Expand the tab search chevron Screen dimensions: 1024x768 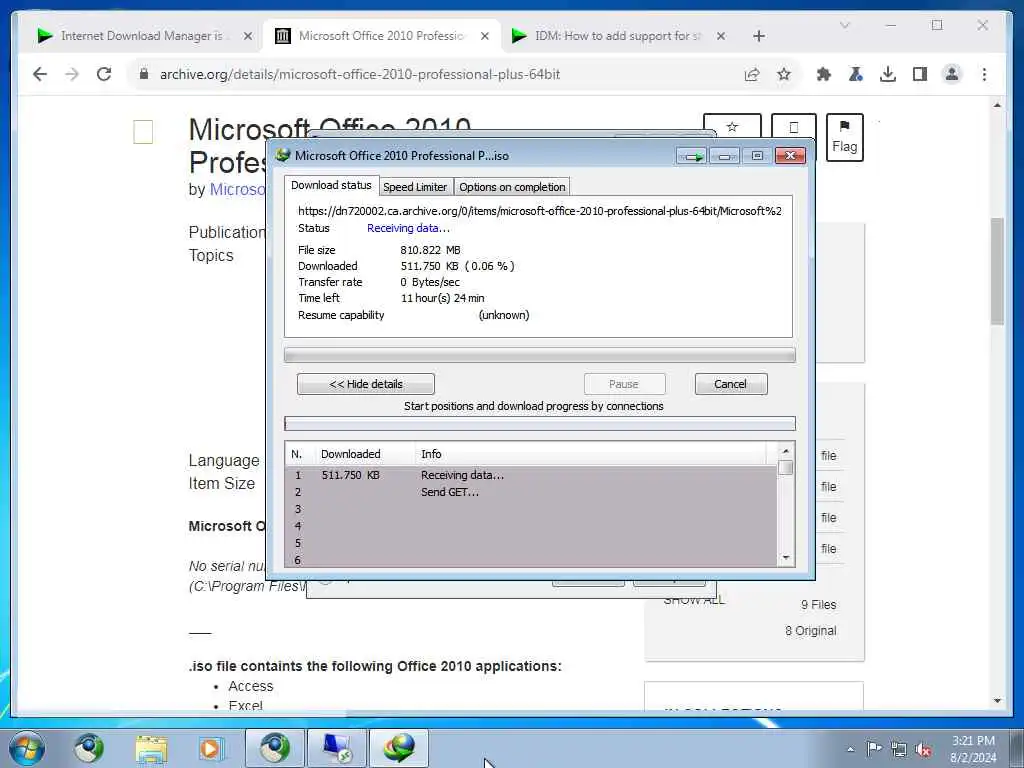tap(844, 25)
